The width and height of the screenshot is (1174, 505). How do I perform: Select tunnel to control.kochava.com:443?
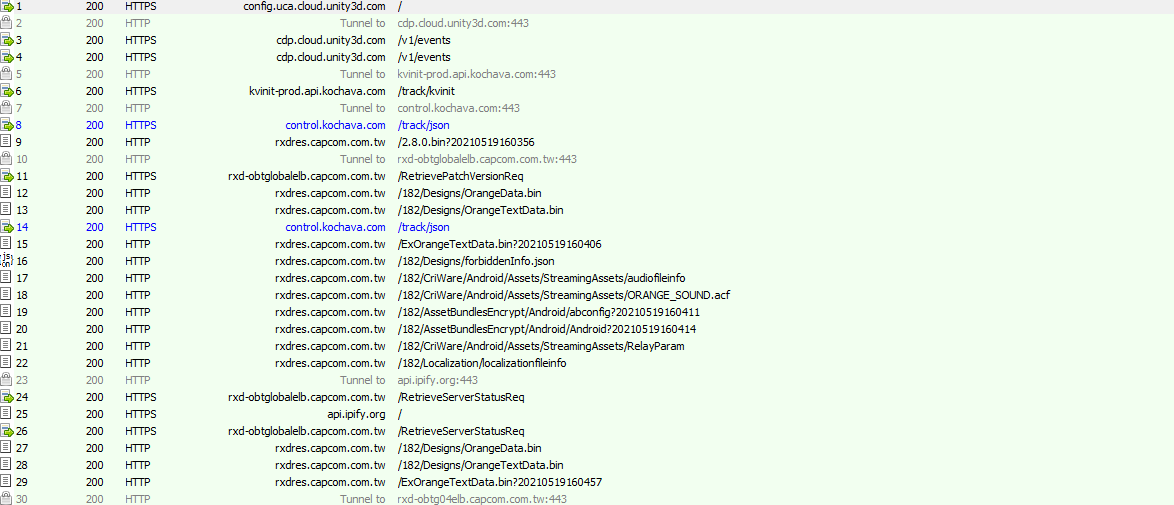click(x=459, y=108)
